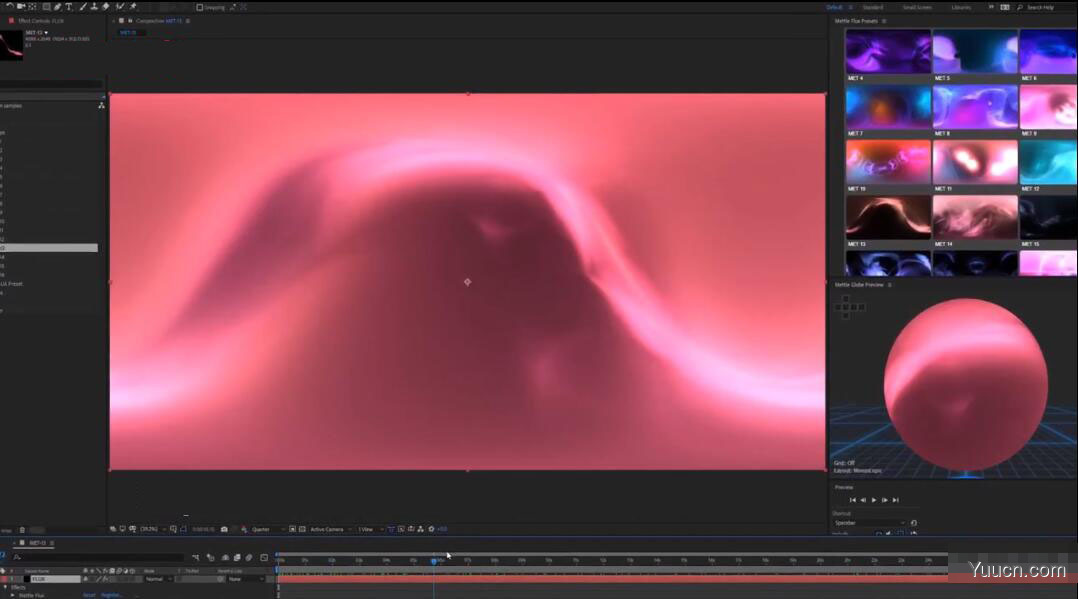Viewport: 1078px width, 599px height.
Task: Switch to Standard workspace
Action: (872, 8)
